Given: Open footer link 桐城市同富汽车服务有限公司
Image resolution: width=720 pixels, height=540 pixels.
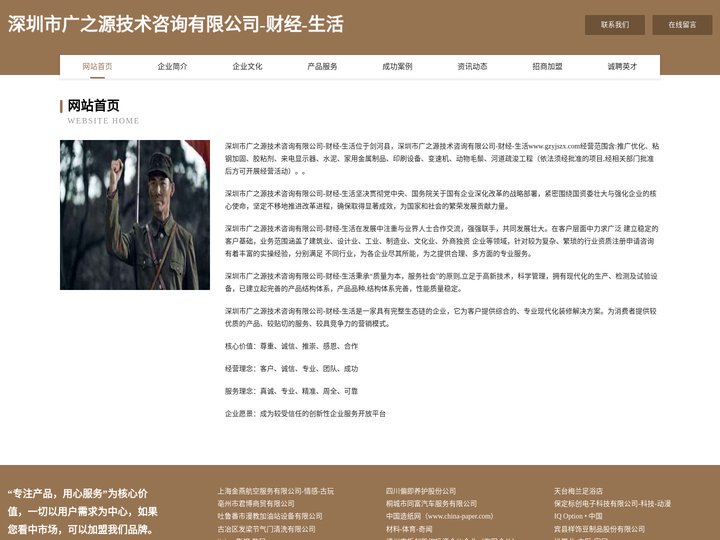Looking at the screenshot, I should 432,504.
